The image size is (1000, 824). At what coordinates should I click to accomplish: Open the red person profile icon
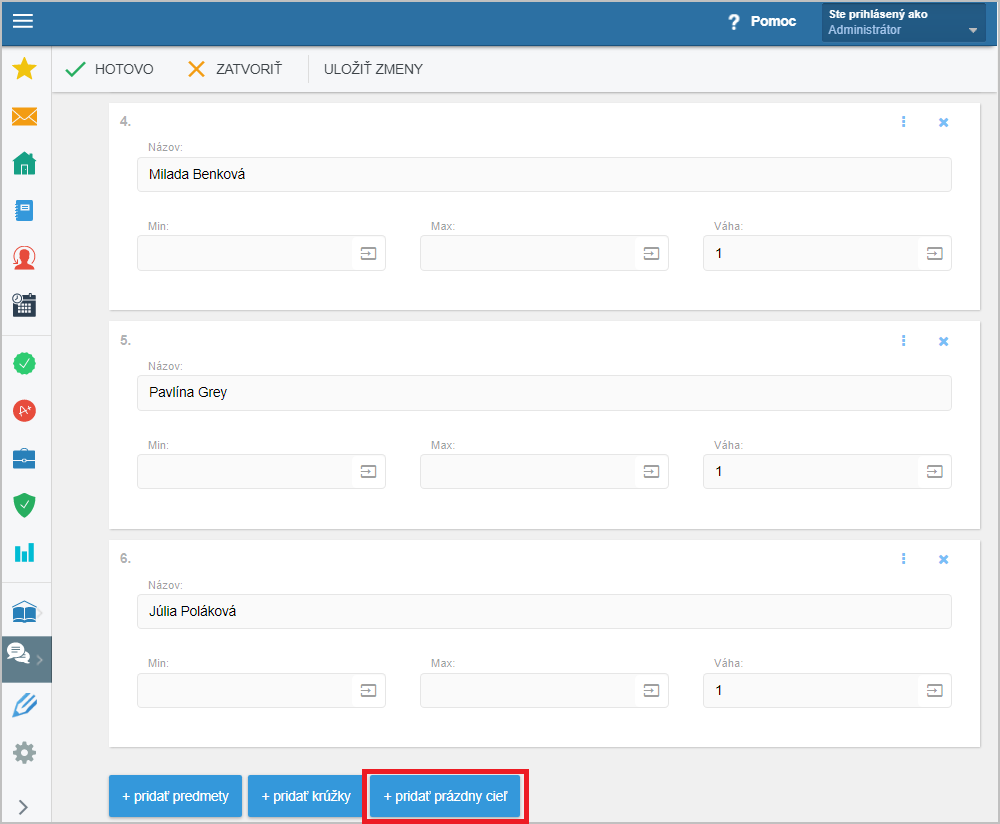(24, 258)
